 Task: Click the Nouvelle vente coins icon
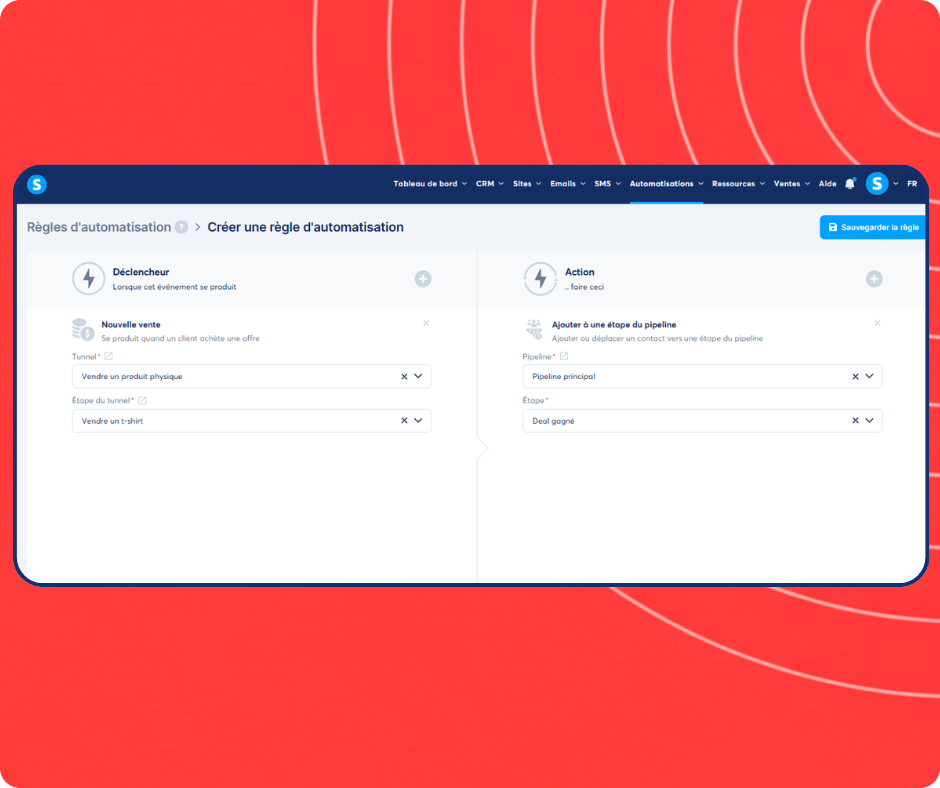pyautogui.click(x=83, y=330)
